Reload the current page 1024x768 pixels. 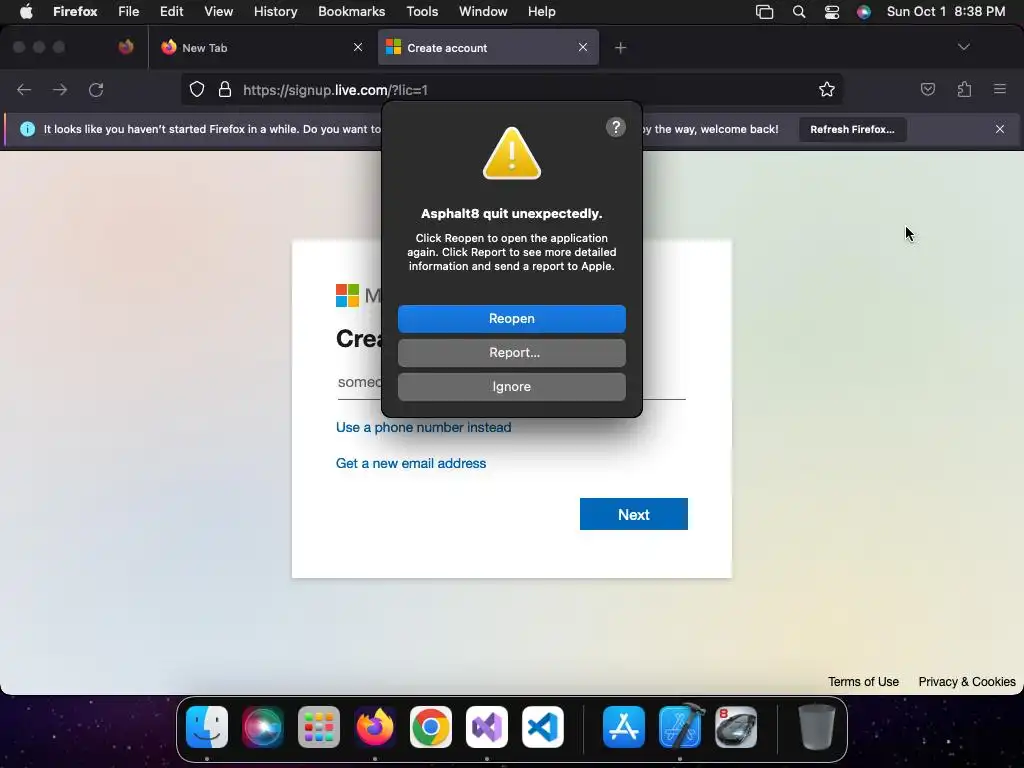tap(96, 89)
